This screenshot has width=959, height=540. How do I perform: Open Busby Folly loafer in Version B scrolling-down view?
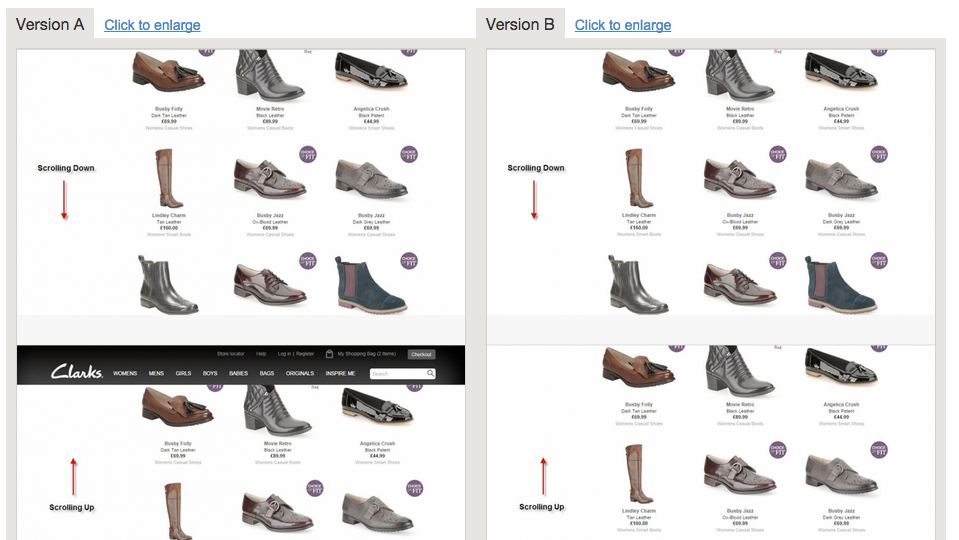click(639, 72)
